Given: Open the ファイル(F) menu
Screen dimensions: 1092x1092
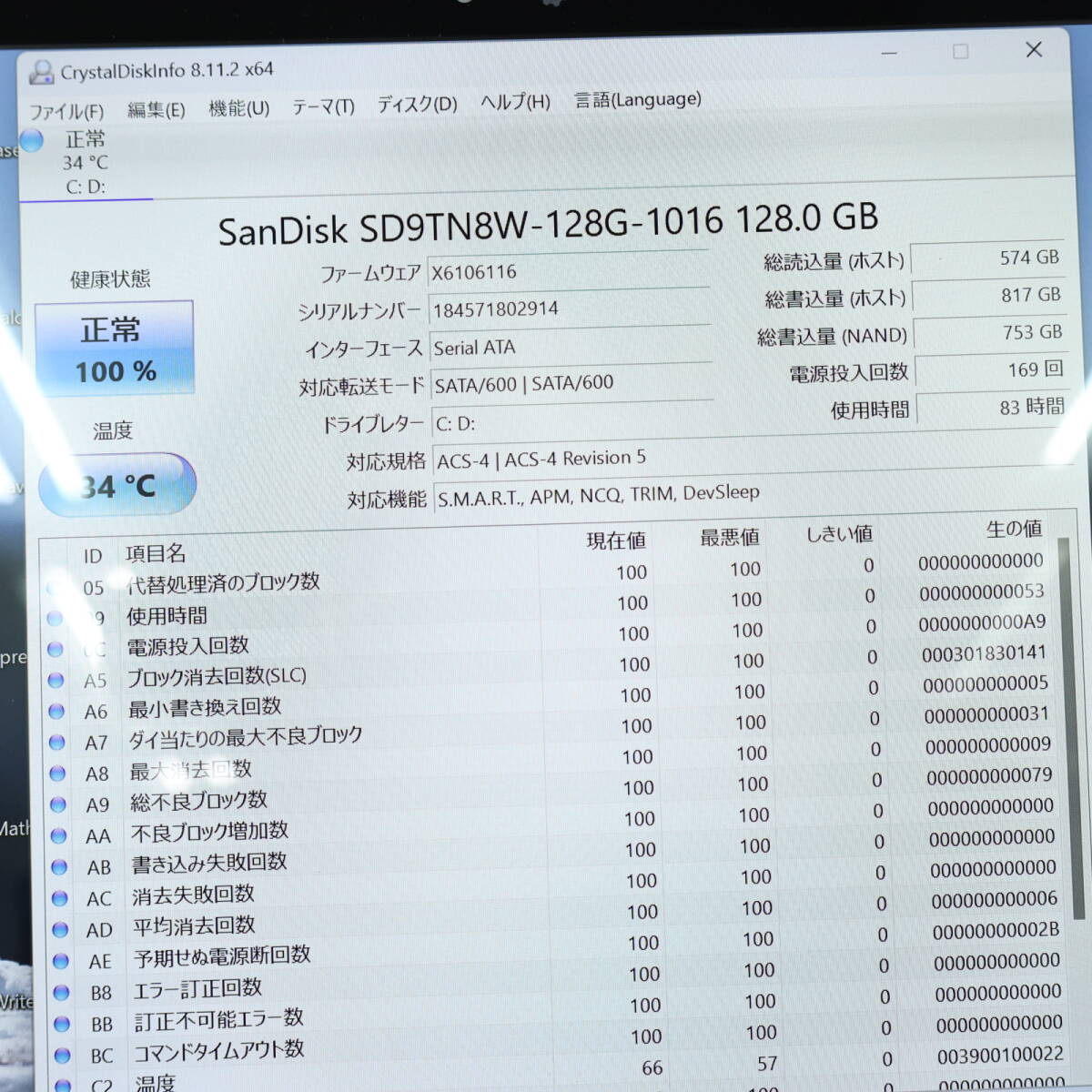Looking at the screenshot, I should click(66, 111).
